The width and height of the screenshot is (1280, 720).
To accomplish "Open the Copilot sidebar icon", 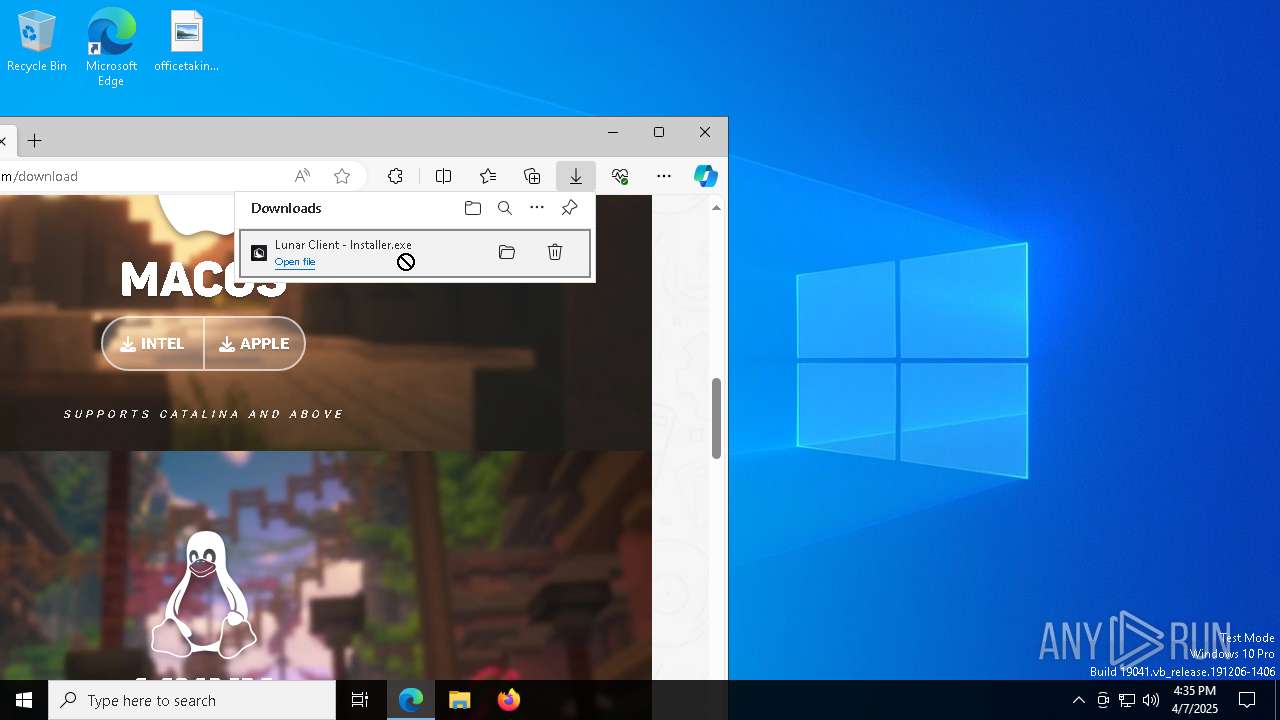I will point(706,176).
